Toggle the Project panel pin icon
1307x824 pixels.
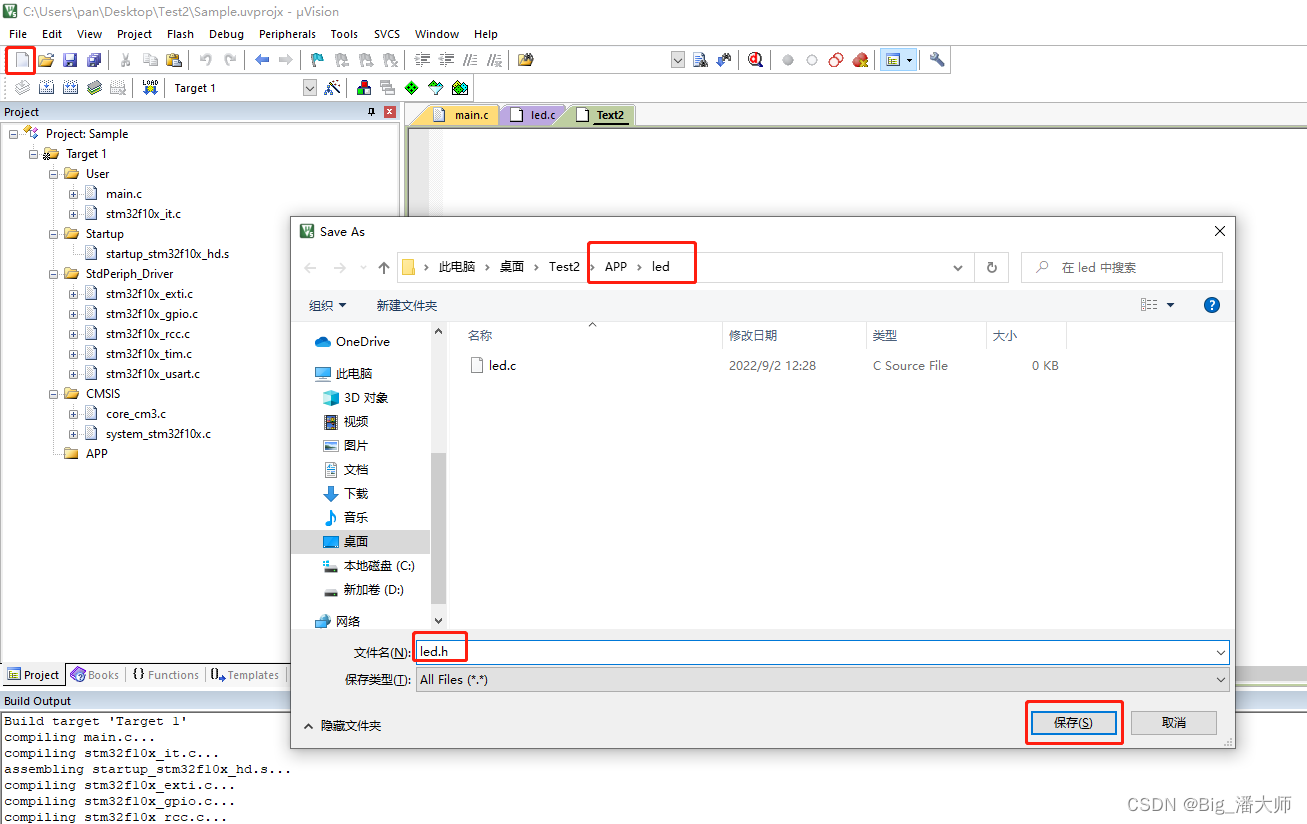tap(372, 112)
